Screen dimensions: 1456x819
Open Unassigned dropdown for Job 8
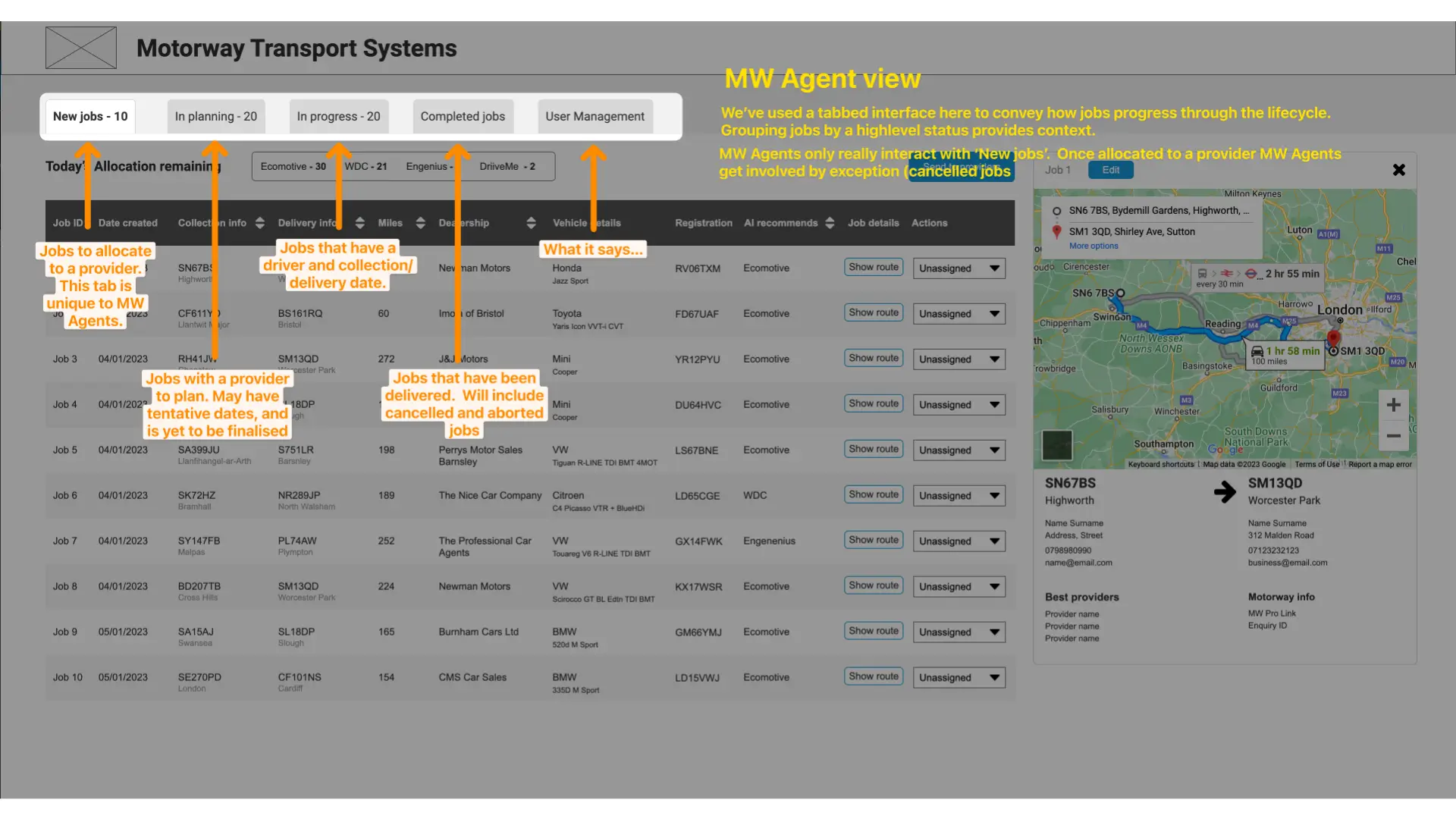click(959, 587)
